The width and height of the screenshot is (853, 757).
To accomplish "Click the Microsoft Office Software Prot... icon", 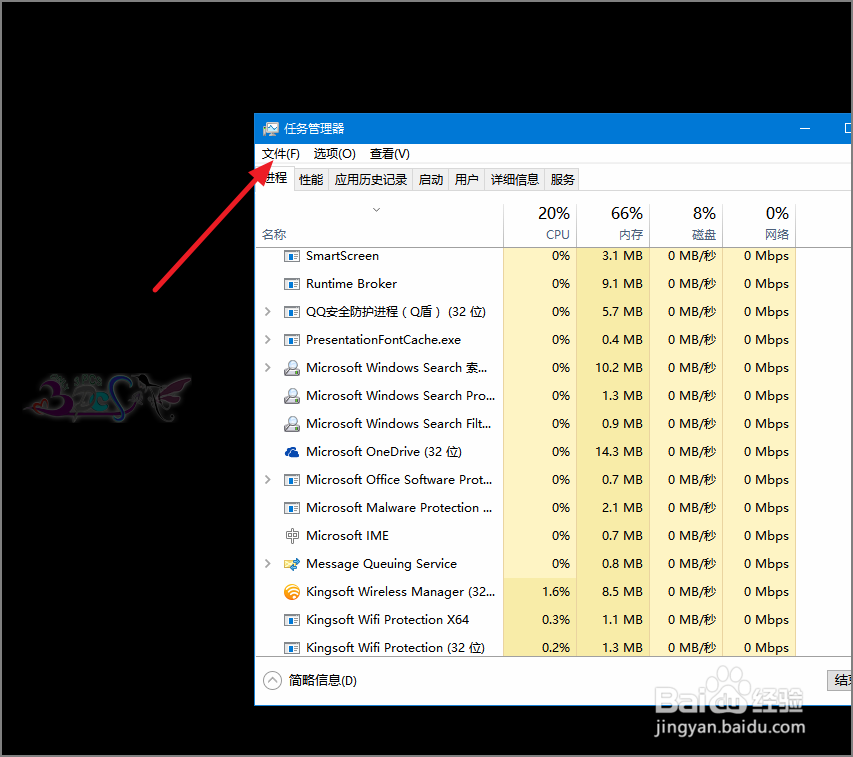I will point(292,480).
